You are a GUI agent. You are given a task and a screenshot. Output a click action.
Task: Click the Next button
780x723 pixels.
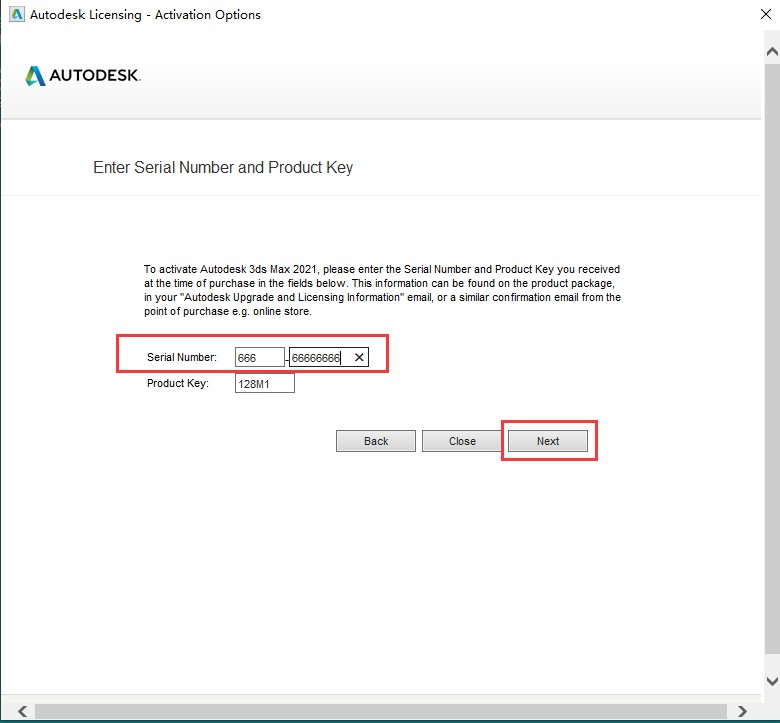point(548,441)
